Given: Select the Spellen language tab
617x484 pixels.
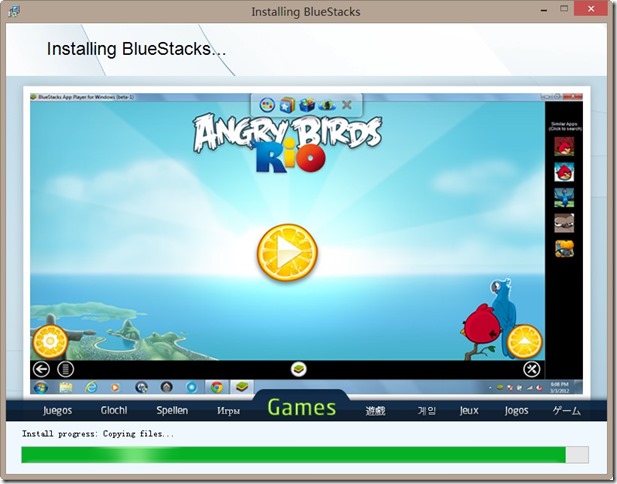Looking at the screenshot, I should click(172, 410).
